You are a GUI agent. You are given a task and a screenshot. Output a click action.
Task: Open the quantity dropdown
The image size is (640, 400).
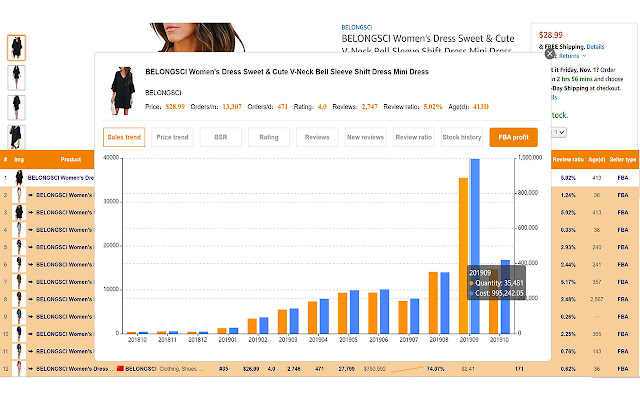(559, 132)
